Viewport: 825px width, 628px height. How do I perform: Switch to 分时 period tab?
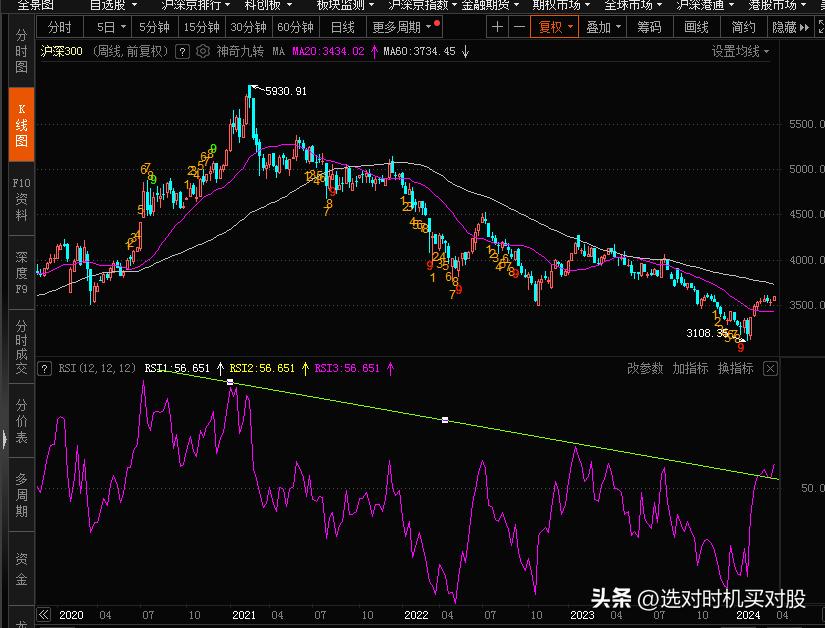tap(59, 27)
